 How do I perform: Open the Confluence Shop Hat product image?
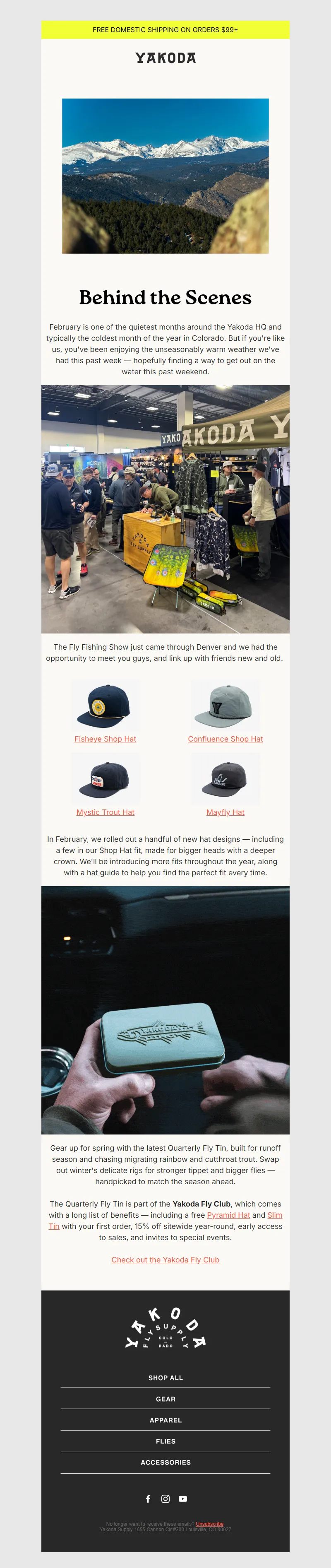(225, 706)
